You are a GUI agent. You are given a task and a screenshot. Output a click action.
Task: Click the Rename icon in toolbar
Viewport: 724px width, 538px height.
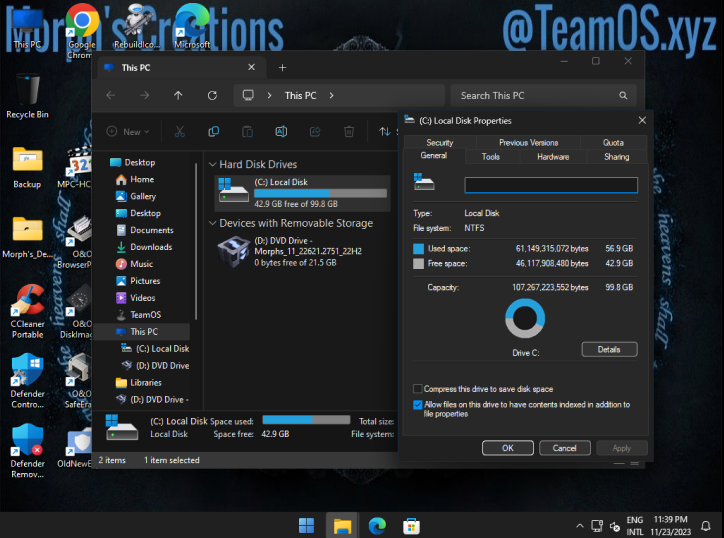pyautogui.click(x=281, y=132)
